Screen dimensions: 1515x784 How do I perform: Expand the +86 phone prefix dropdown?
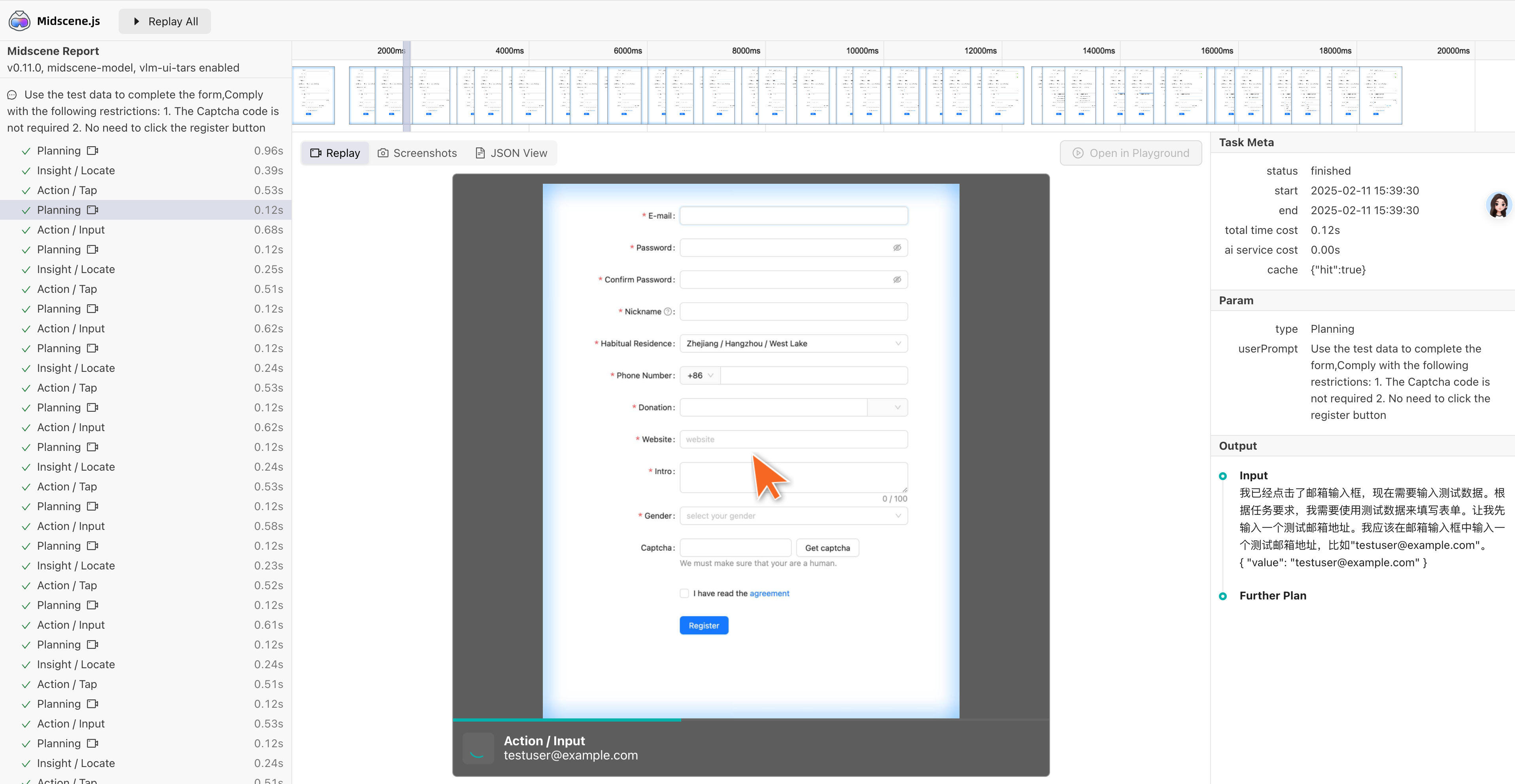[700, 375]
